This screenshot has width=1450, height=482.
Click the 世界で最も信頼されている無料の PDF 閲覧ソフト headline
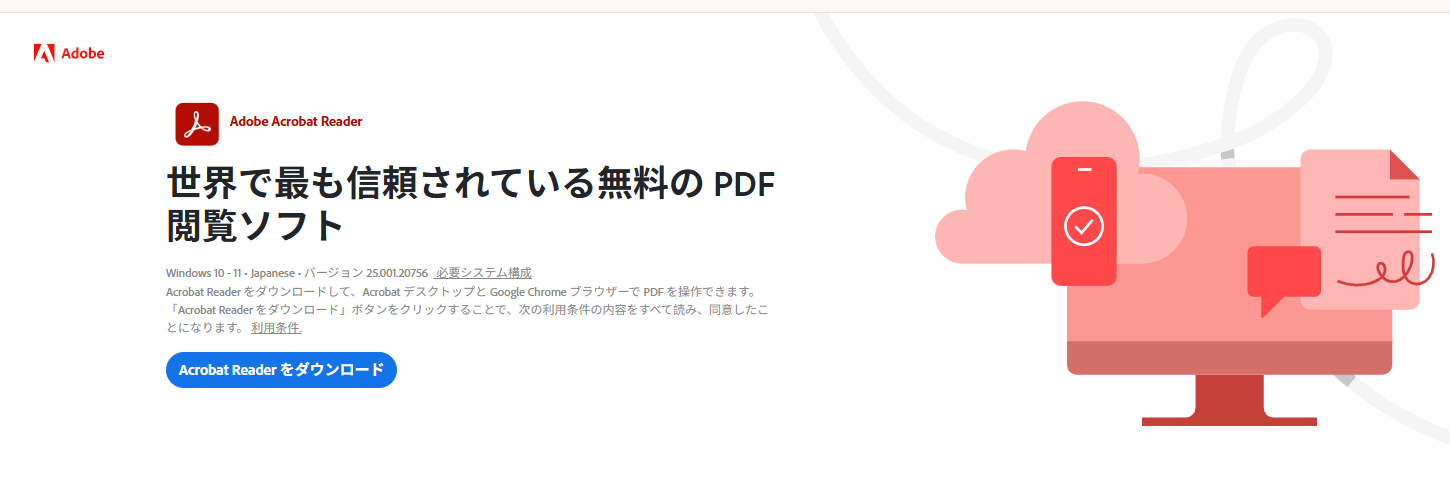pyautogui.click(x=470, y=205)
